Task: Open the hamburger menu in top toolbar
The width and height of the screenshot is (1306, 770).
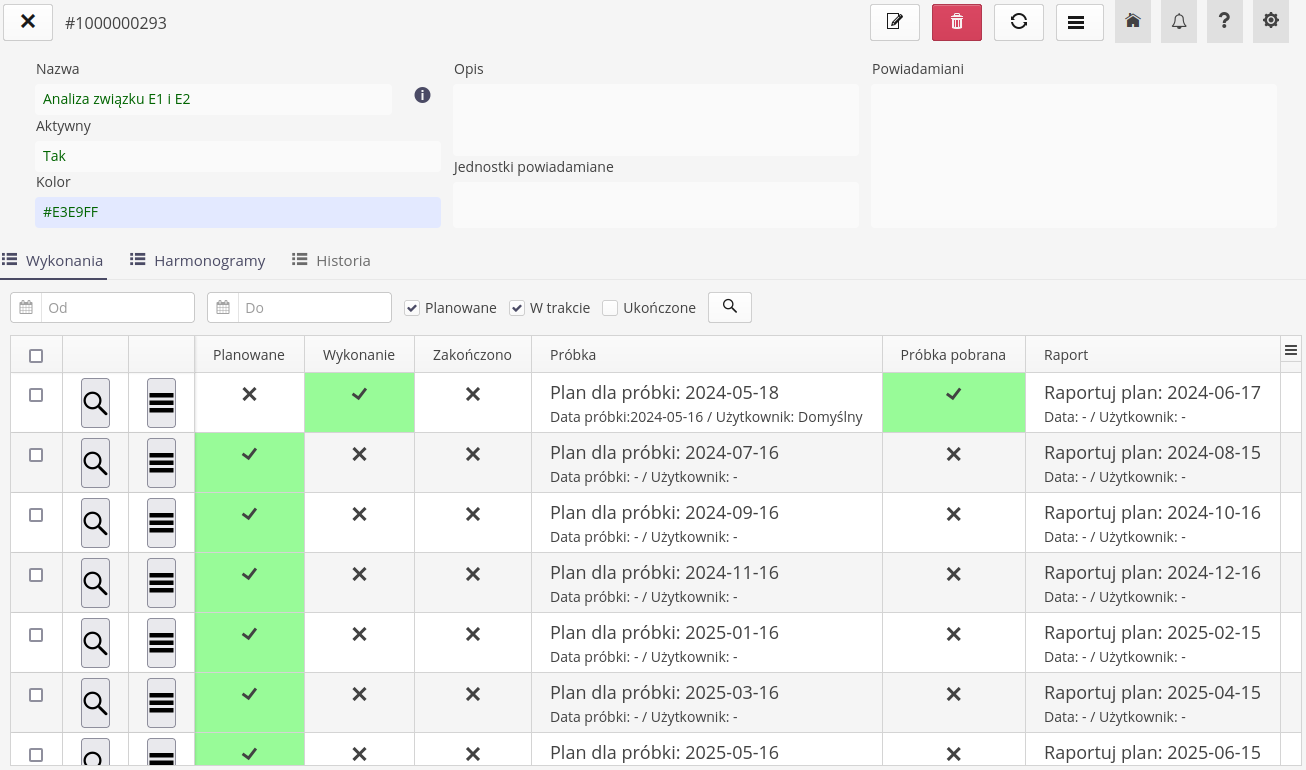Action: click(x=1079, y=22)
